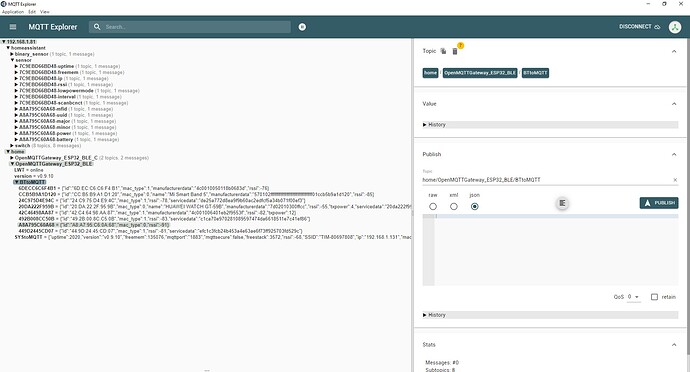Collapse the sensor tree node
This screenshot has height=372, width=690.
tap(12, 60)
